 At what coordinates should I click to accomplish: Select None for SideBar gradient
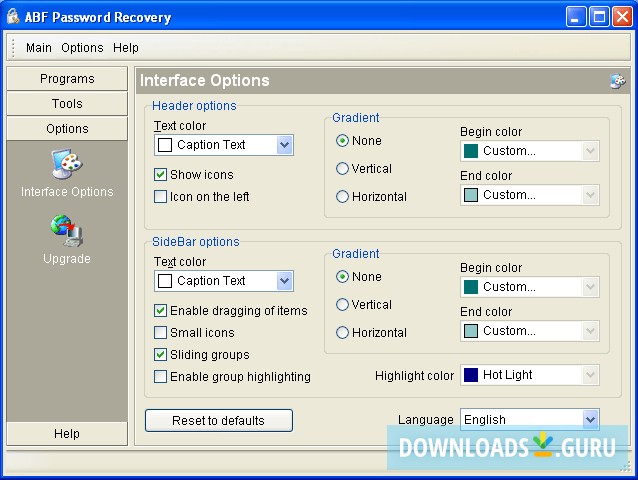(x=342, y=277)
